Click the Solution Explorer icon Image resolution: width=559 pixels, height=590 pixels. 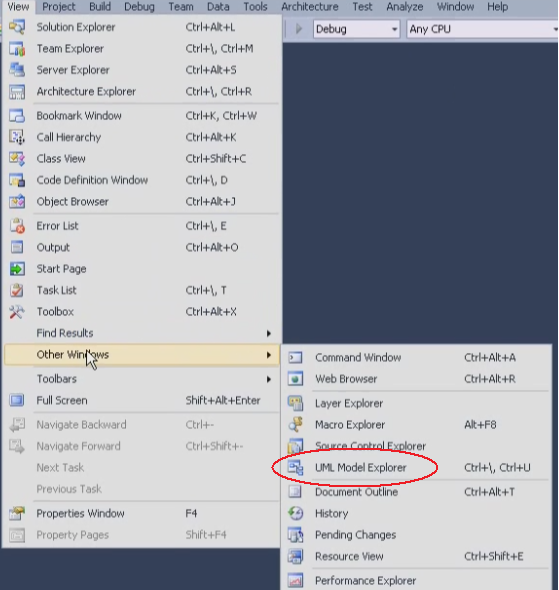click(17, 27)
